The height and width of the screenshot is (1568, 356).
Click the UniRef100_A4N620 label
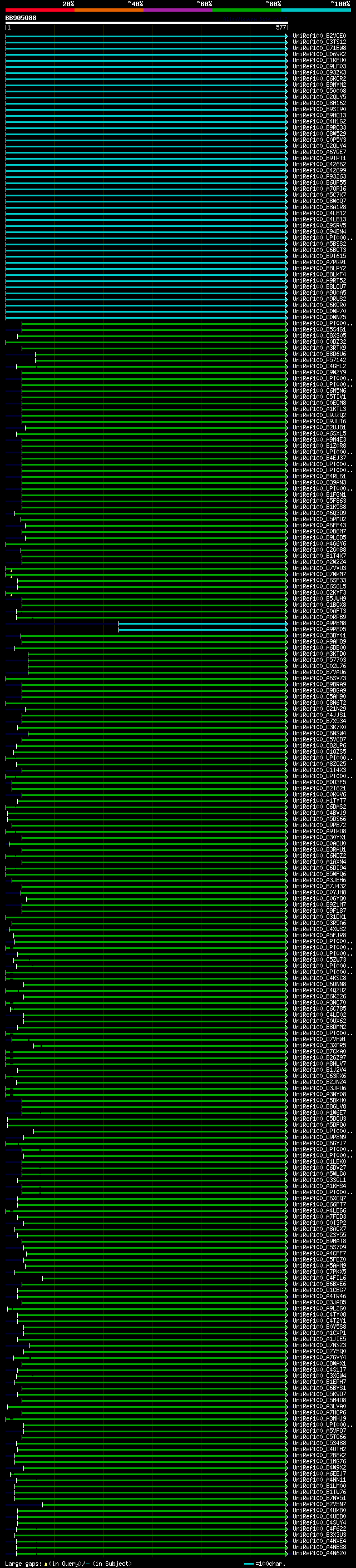coord(319,1553)
